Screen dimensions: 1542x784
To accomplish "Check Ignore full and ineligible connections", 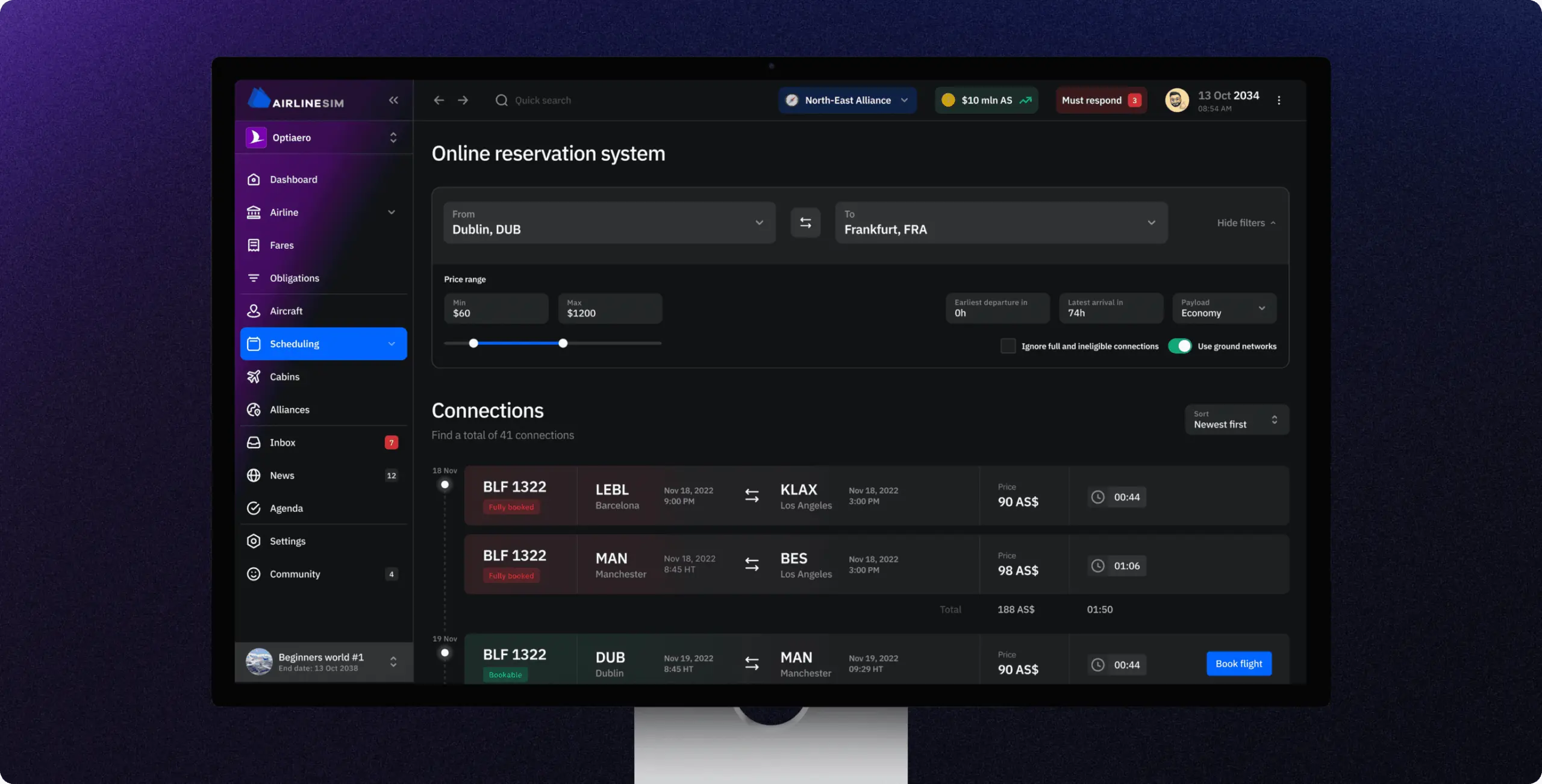I will point(1008,346).
